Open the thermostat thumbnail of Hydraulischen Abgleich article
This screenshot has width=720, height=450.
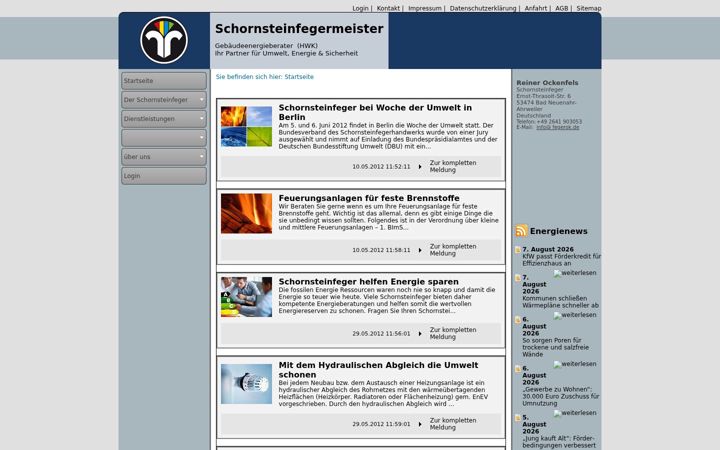(246, 384)
